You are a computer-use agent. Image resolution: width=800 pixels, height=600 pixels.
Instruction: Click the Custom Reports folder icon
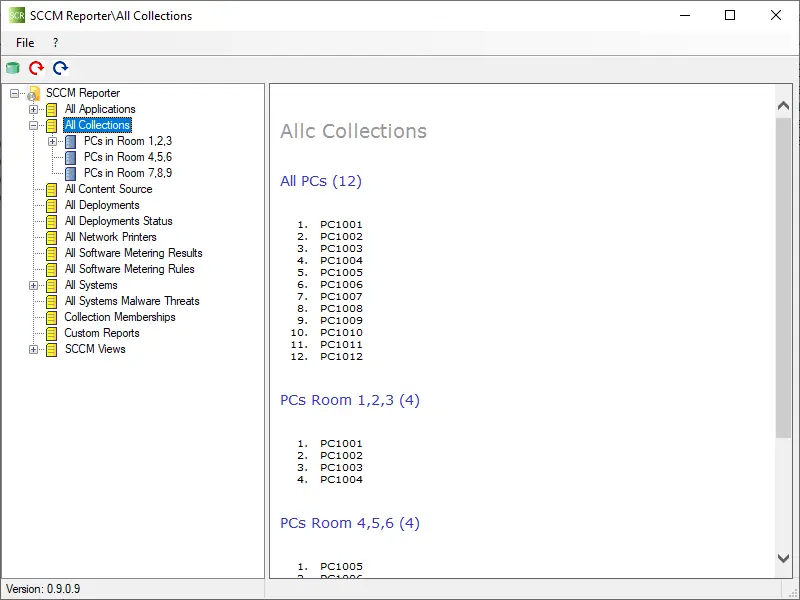click(x=52, y=334)
